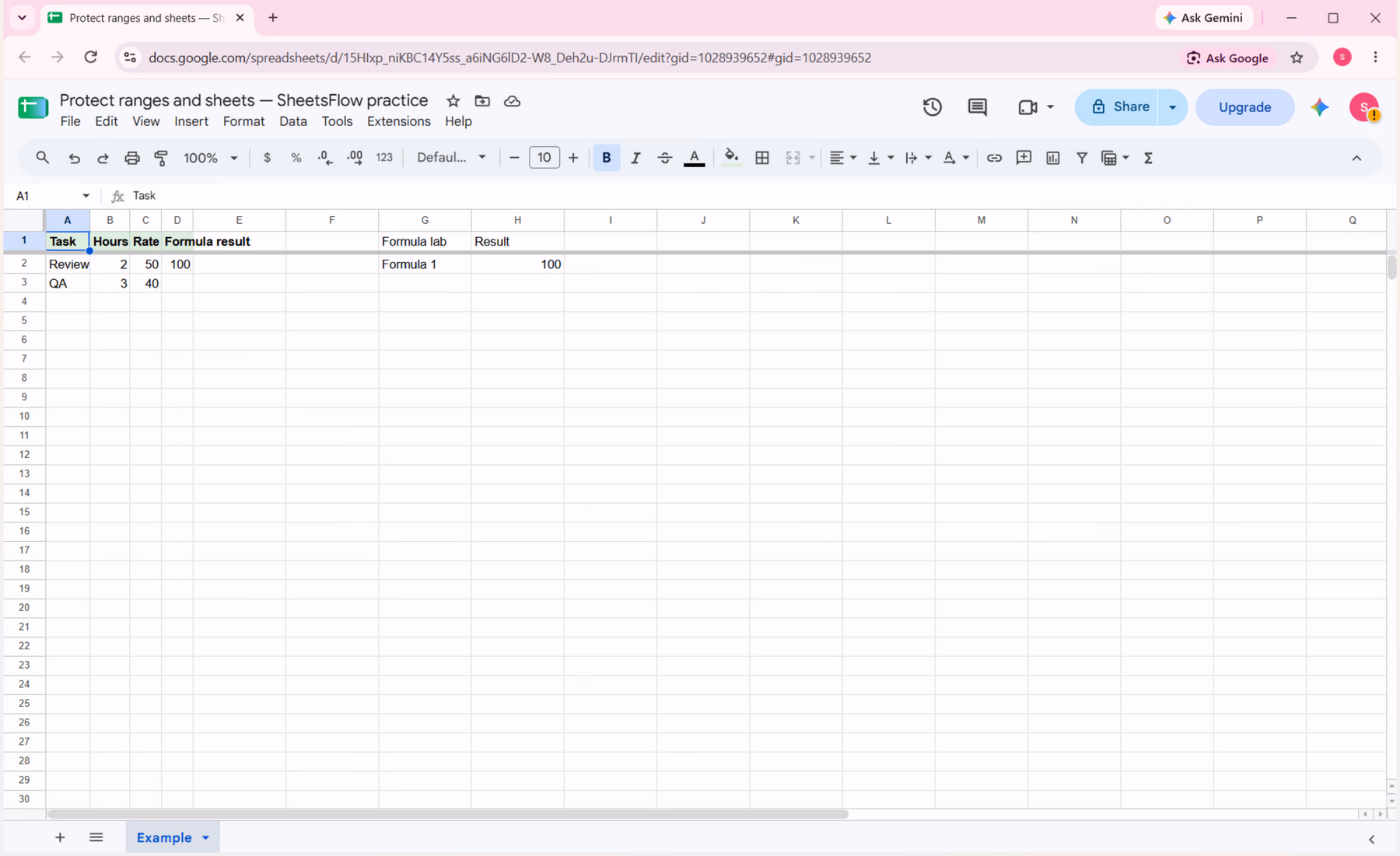This screenshot has width=1400, height=856.
Task: Open the functions sigma menu
Action: click(1148, 158)
